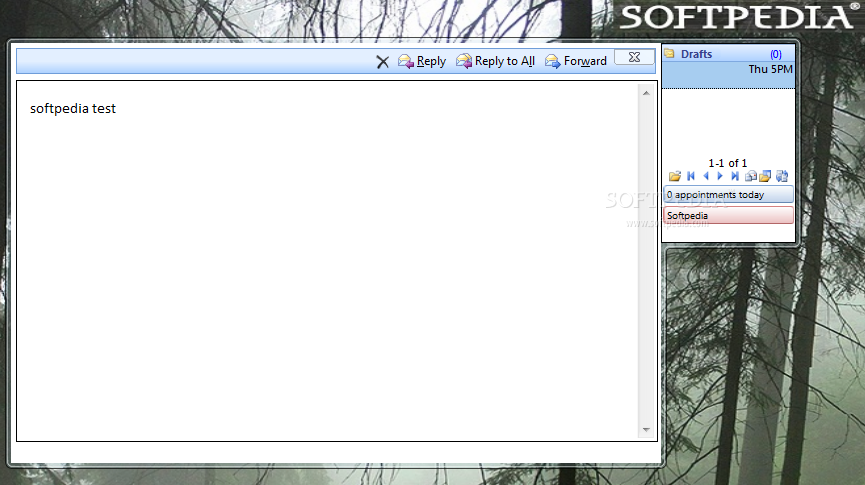Click the refresh sync icon
The width and height of the screenshot is (865, 485).
782,177
